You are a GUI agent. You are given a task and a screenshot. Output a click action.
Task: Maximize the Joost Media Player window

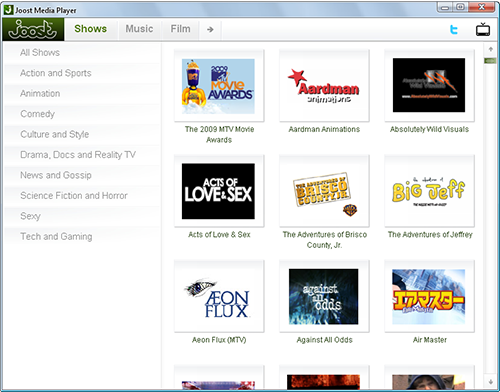pos(460,7)
